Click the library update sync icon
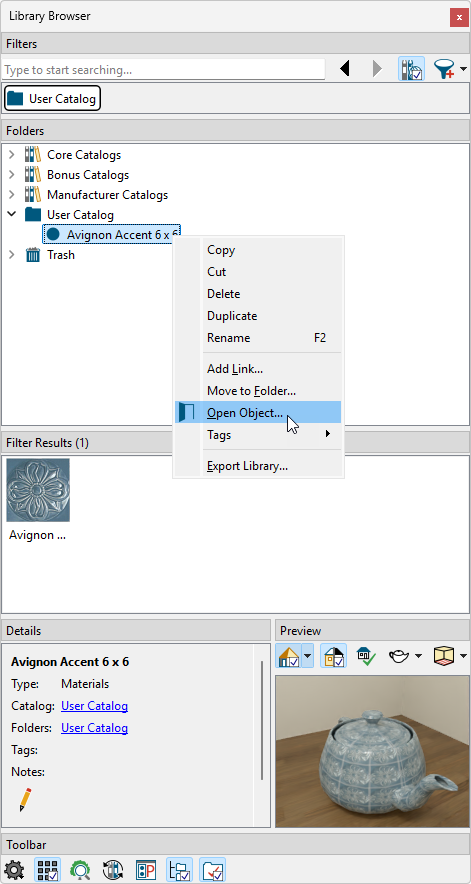 [x=113, y=870]
